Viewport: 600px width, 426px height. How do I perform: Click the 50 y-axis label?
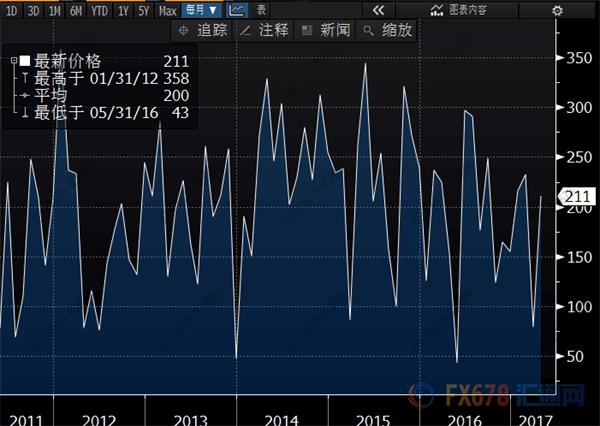click(x=575, y=357)
